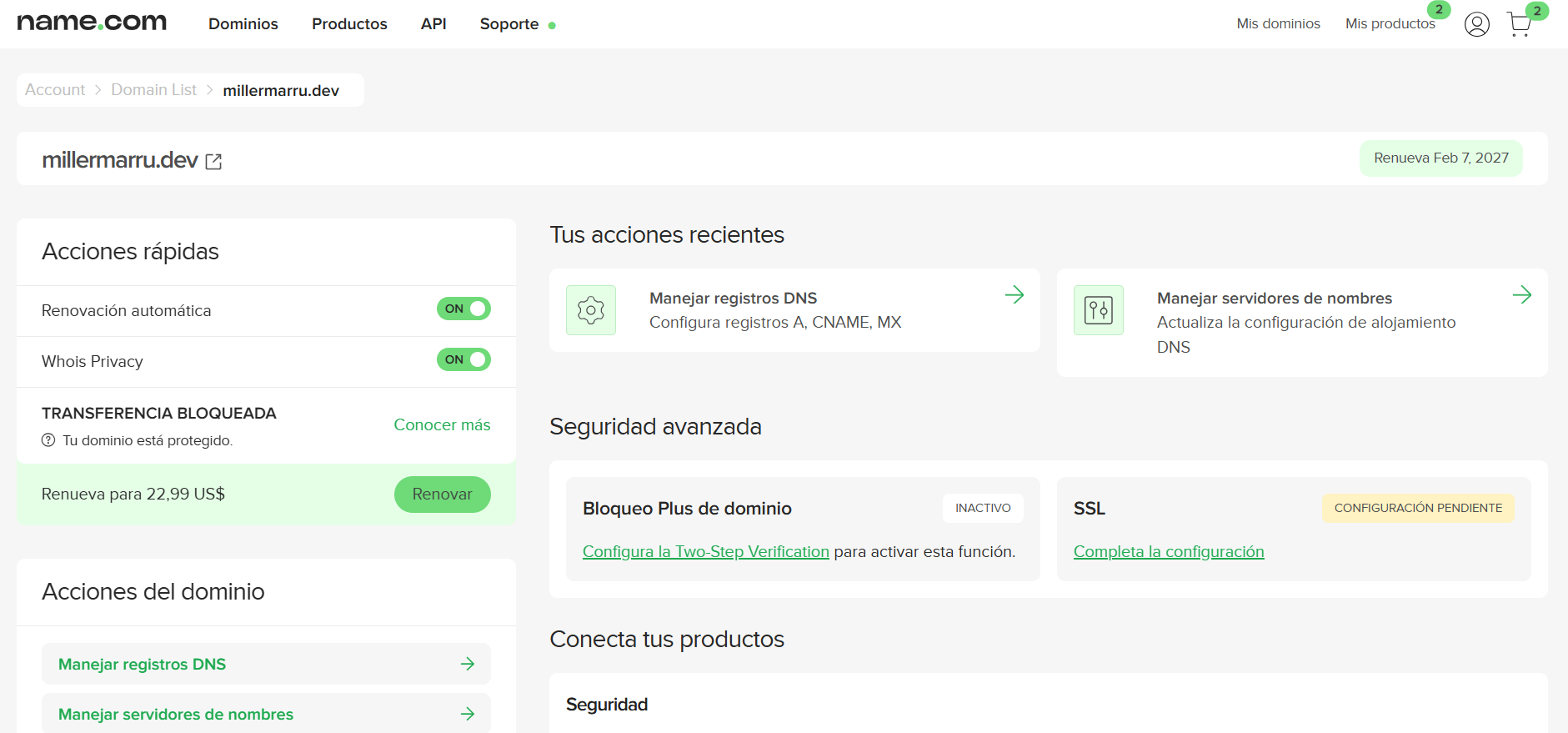
Task: Click the Renovar button
Action: pos(442,495)
